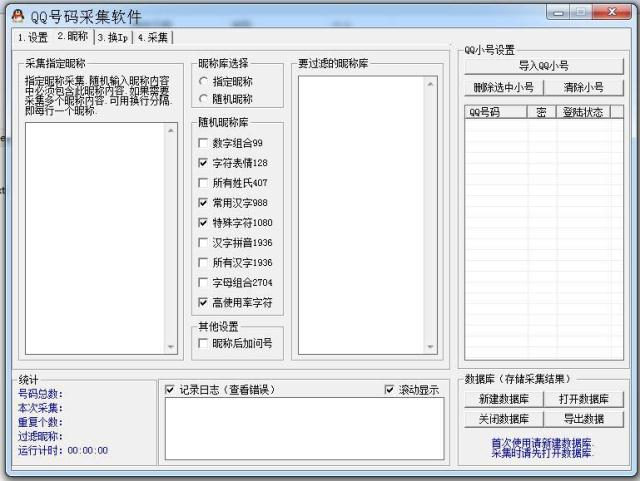Screen dimensions: 640x481
Task: Check the 所有姓氏407 option
Action: click(233, 183)
